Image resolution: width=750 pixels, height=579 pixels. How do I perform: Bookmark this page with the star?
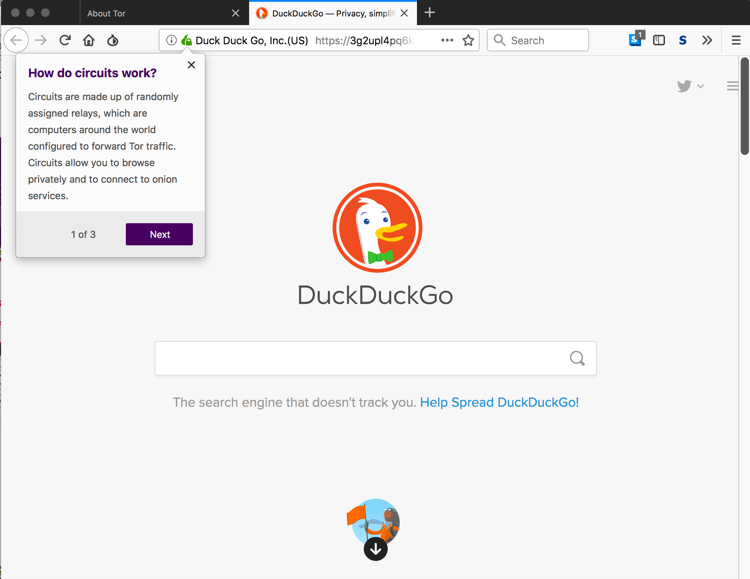tap(468, 40)
